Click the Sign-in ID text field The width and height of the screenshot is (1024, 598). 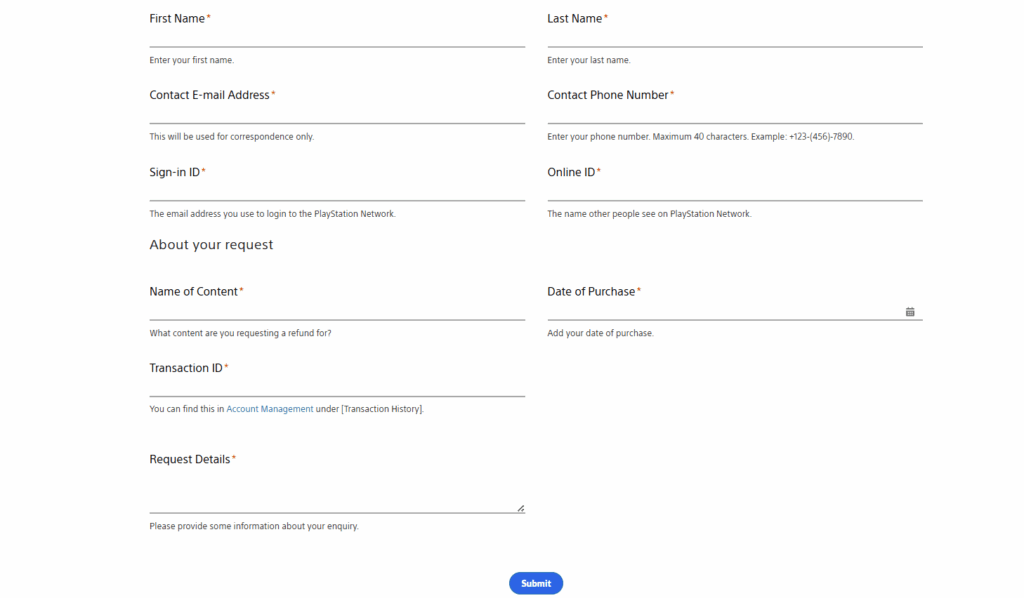click(337, 191)
